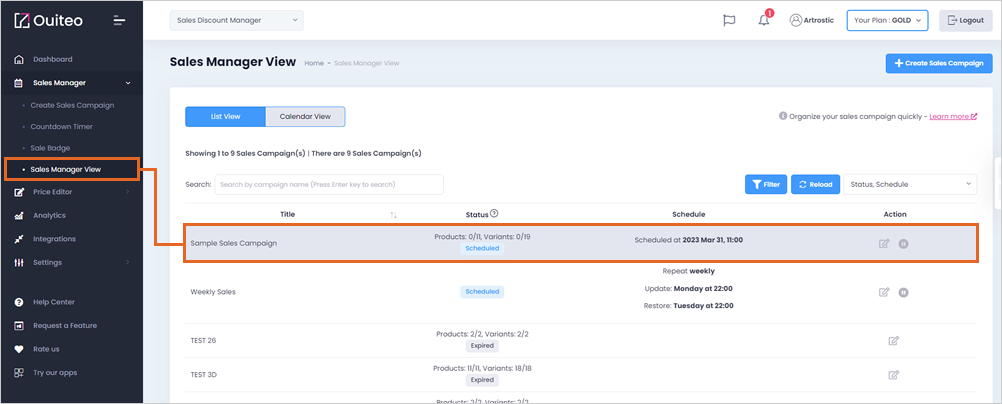
Task: Click the Reload button
Action: pos(815,184)
